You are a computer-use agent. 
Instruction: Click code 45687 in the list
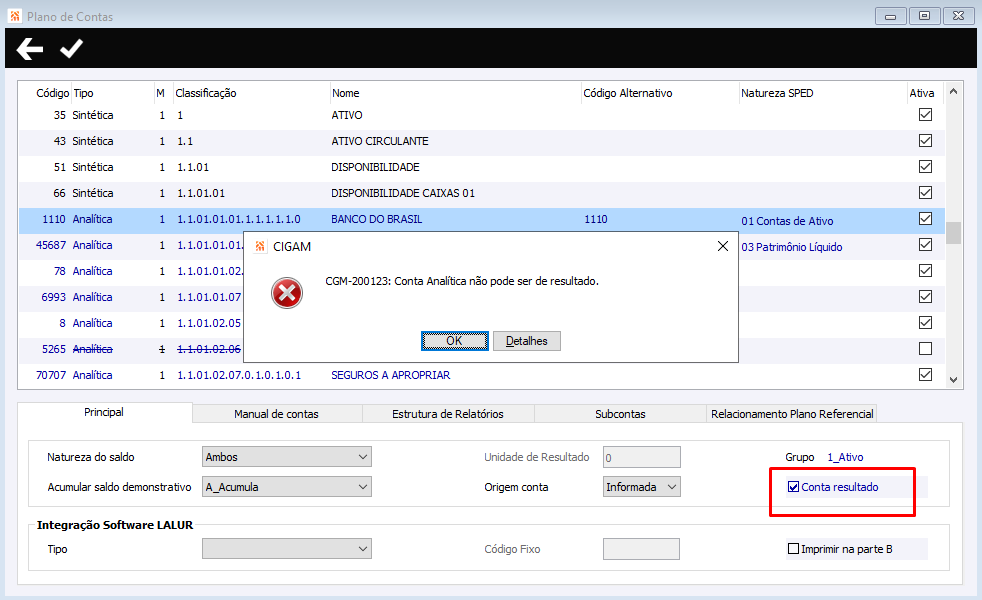tap(51, 245)
